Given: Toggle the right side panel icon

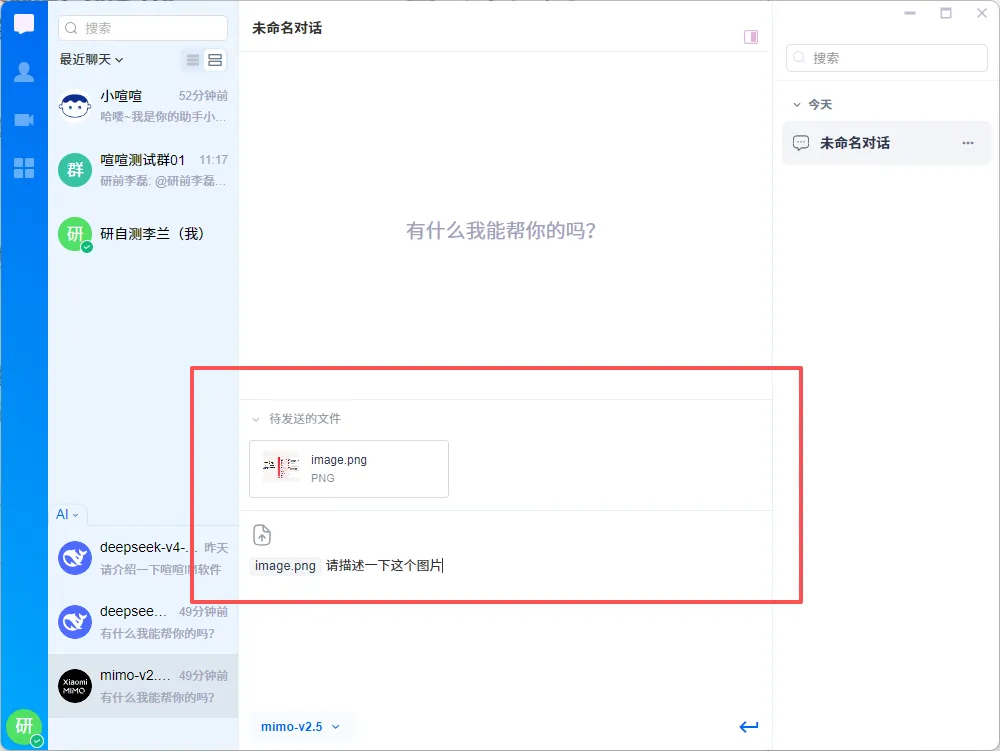Looking at the screenshot, I should tap(751, 37).
